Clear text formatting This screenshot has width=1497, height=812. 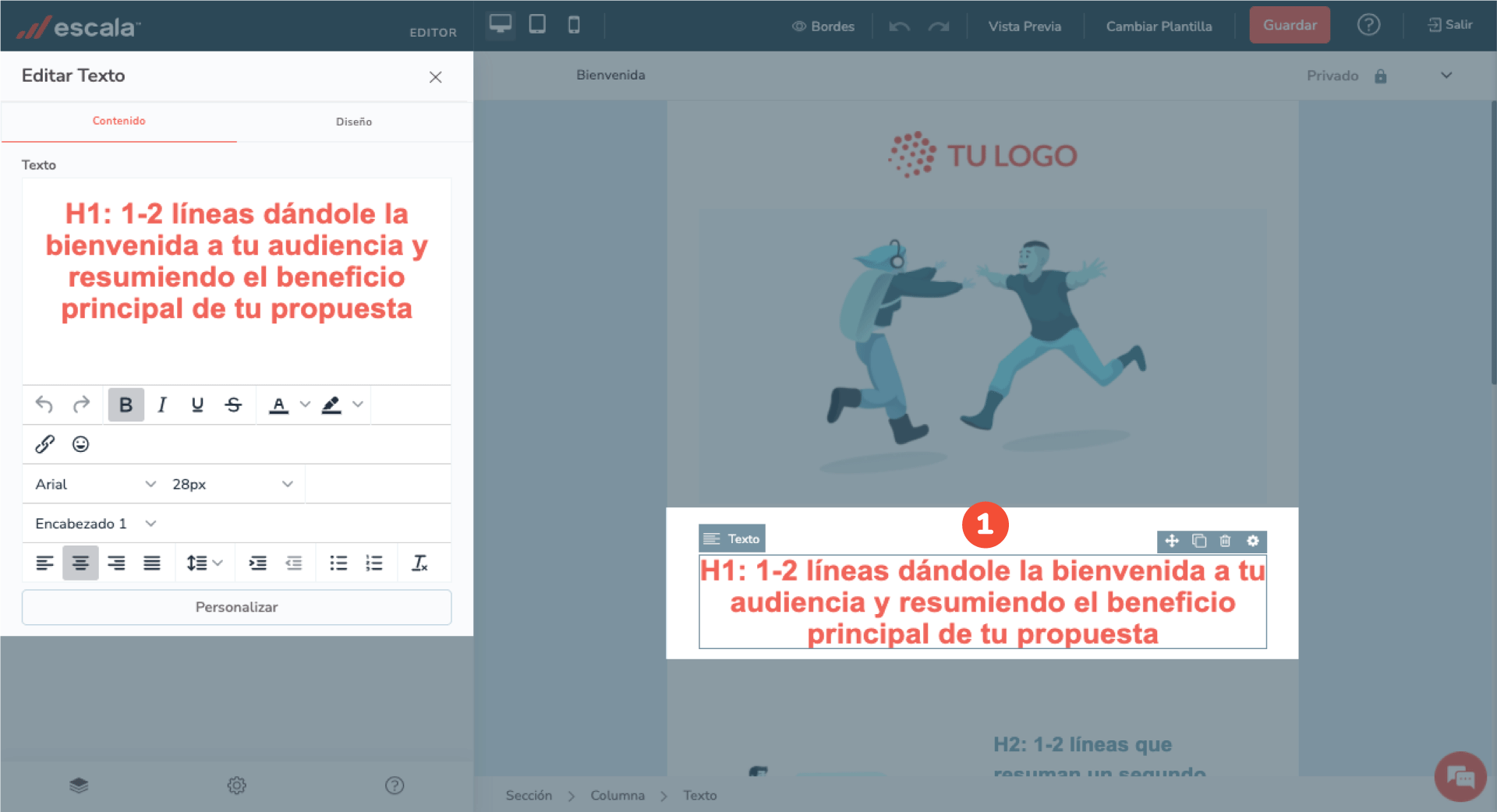coord(419,563)
